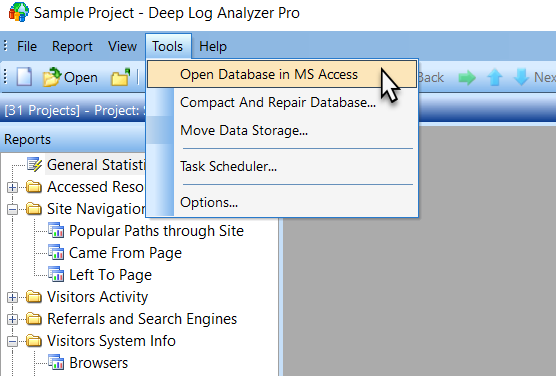
Task: Click the blue Next down-arrow icon
Action: click(x=521, y=77)
